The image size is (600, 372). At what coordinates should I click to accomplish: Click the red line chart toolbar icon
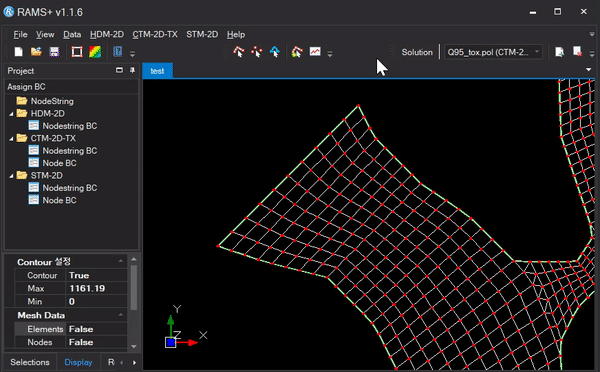pos(315,51)
